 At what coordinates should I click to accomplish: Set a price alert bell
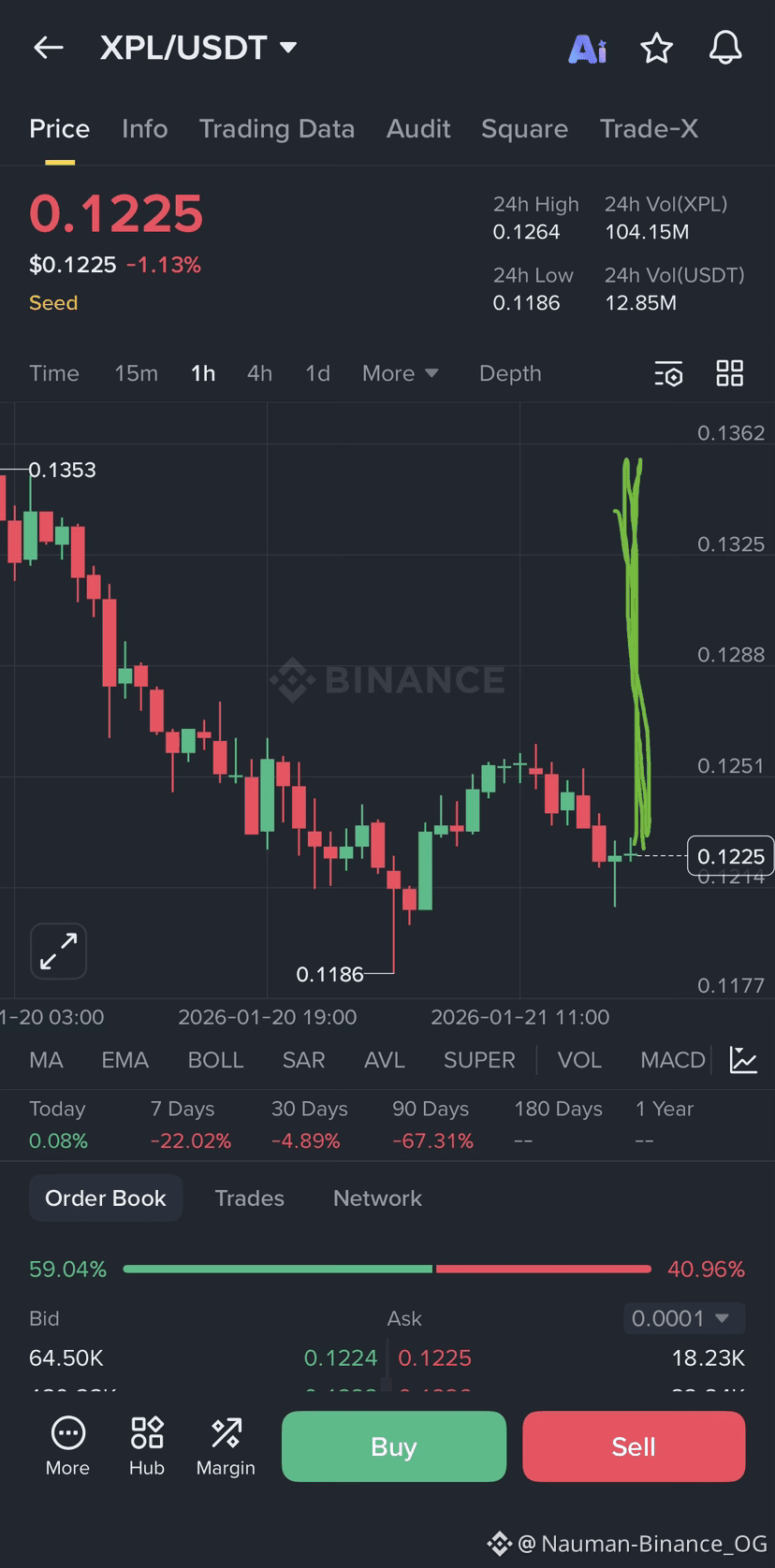[725, 48]
